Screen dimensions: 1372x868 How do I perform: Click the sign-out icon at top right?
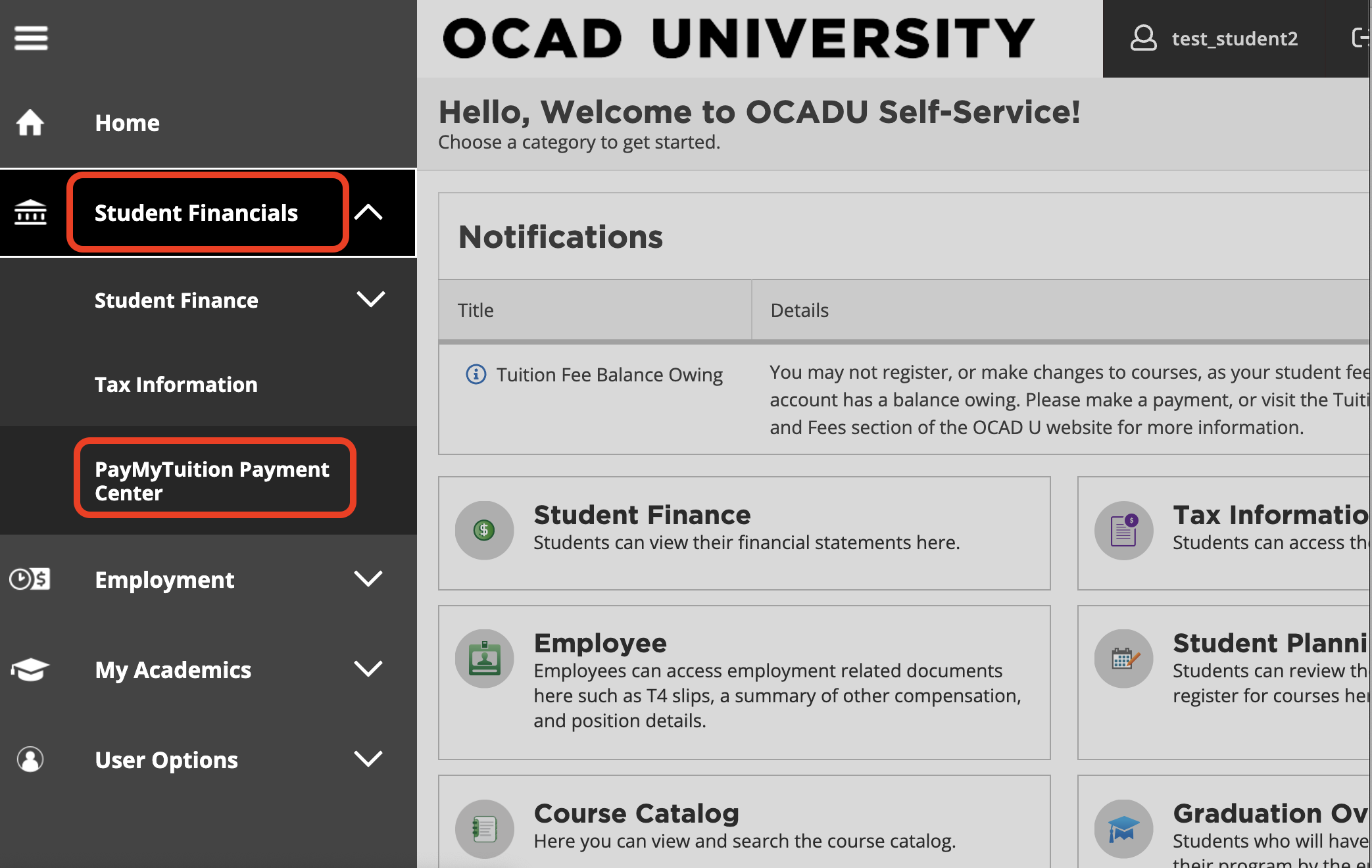click(1360, 38)
